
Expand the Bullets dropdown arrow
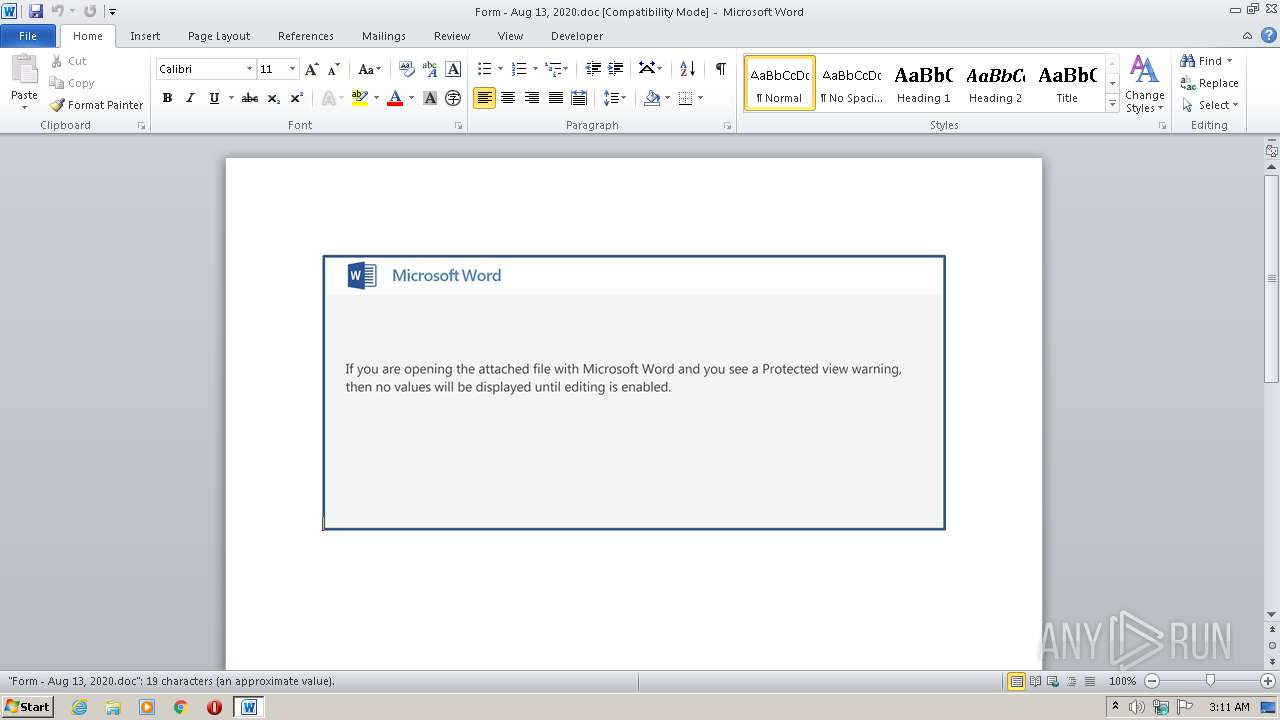pos(500,69)
